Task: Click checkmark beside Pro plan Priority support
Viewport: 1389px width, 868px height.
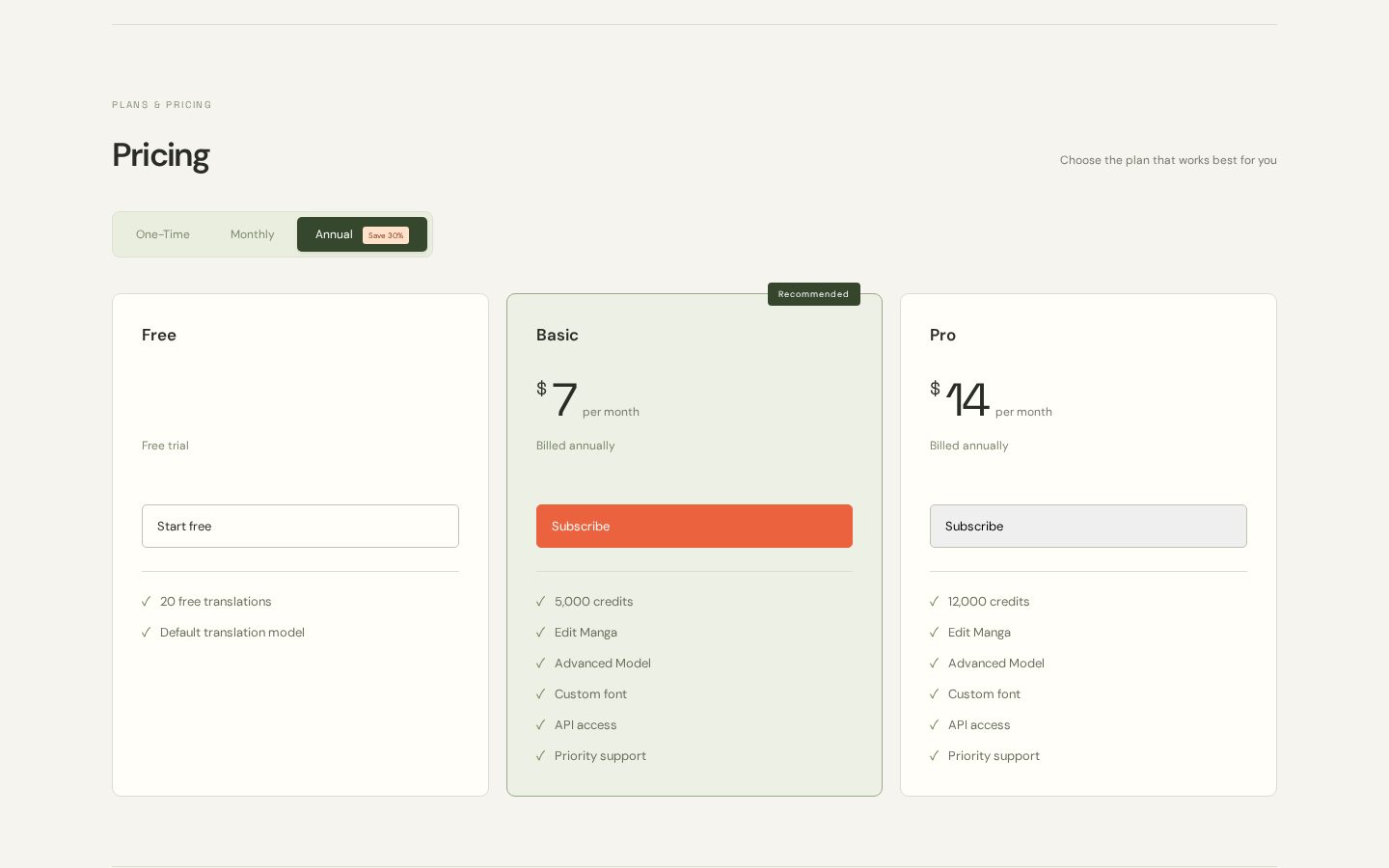Action: pos(935,755)
